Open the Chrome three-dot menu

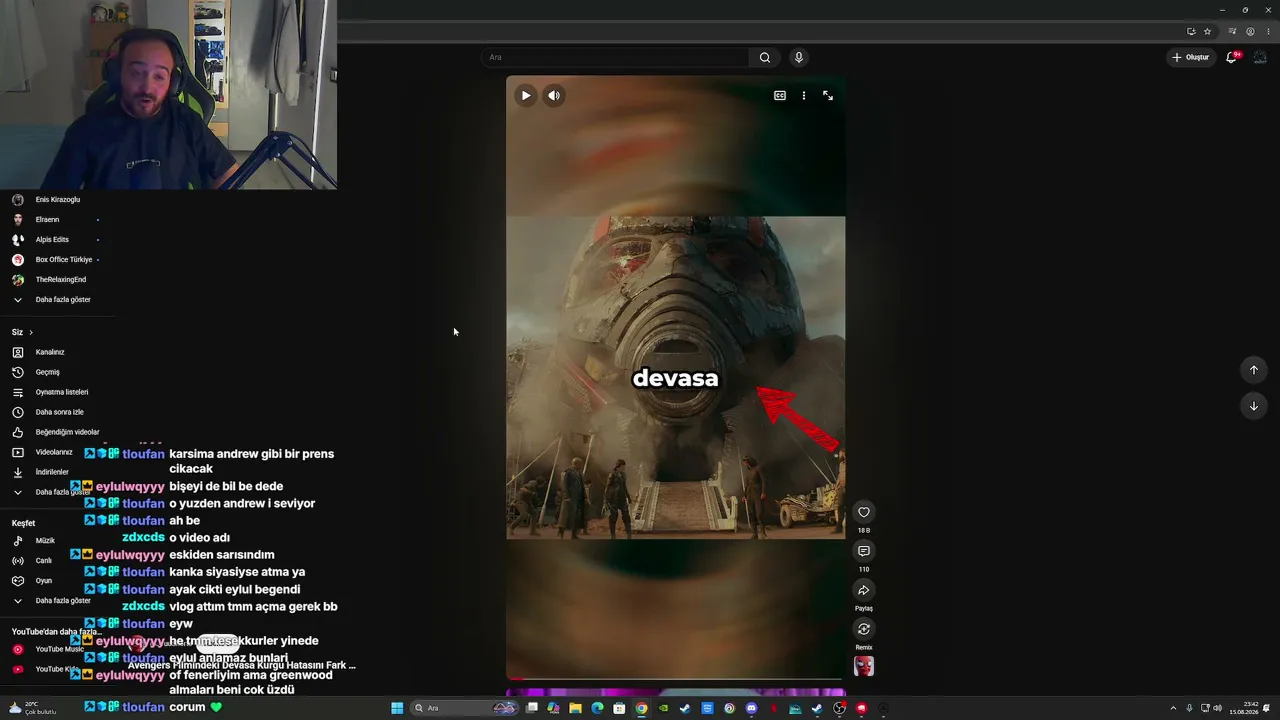[x=1268, y=31]
